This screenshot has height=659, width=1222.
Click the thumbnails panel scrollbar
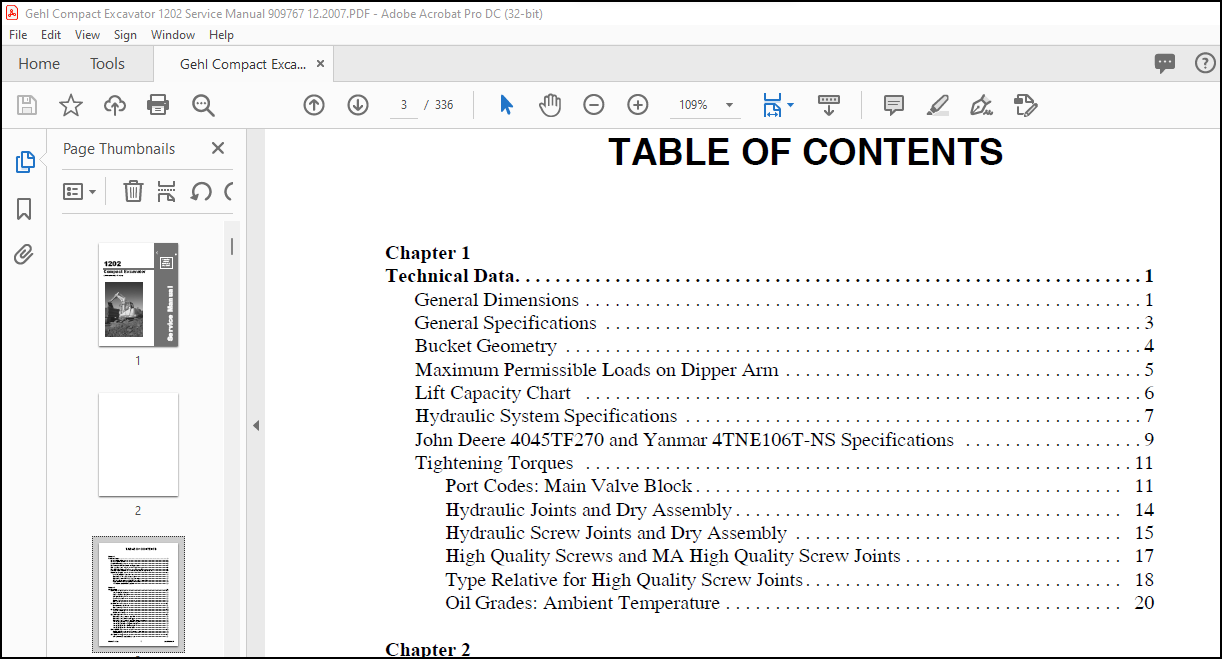click(x=232, y=246)
